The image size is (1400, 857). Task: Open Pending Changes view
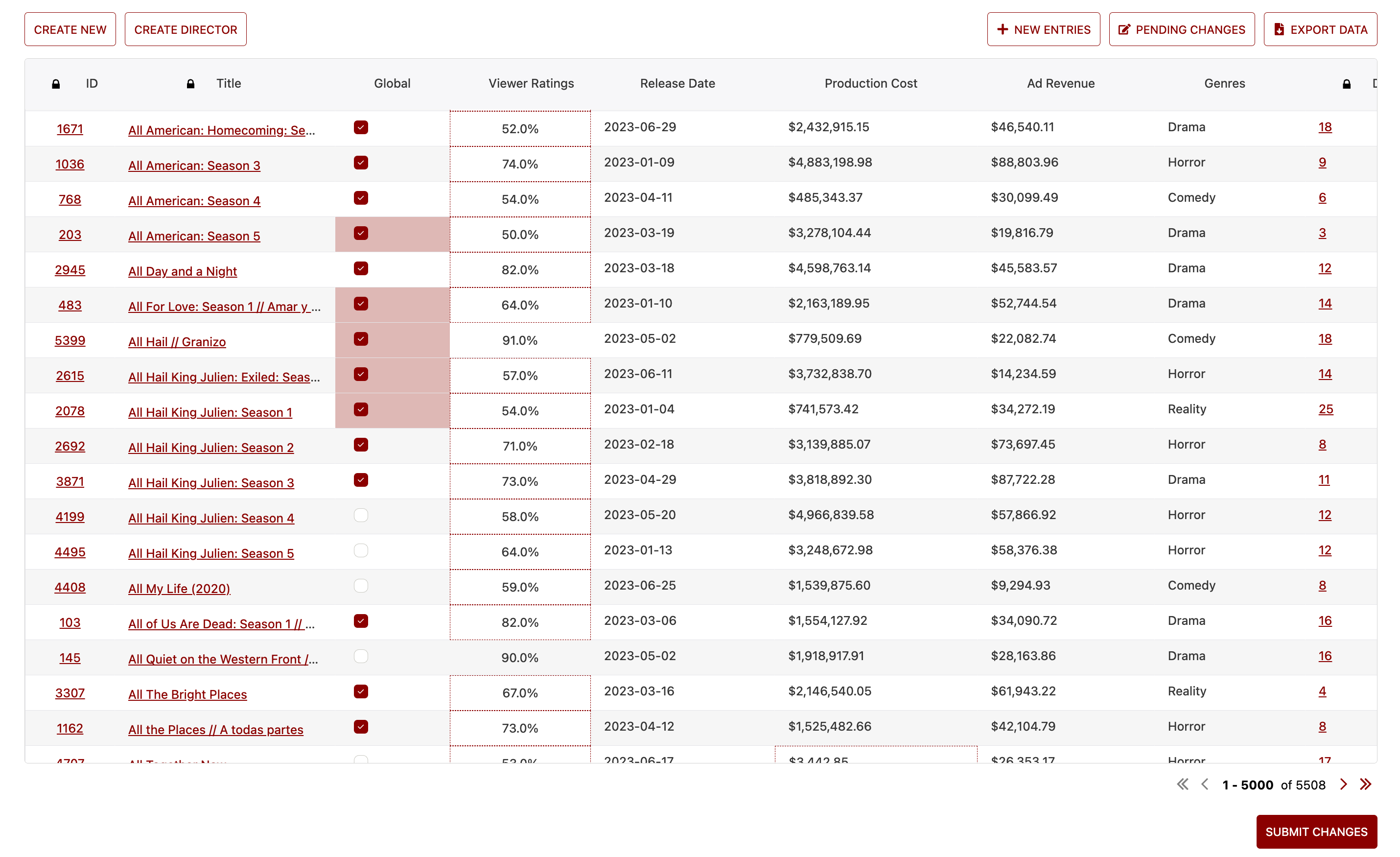[x=1181, y=29]
